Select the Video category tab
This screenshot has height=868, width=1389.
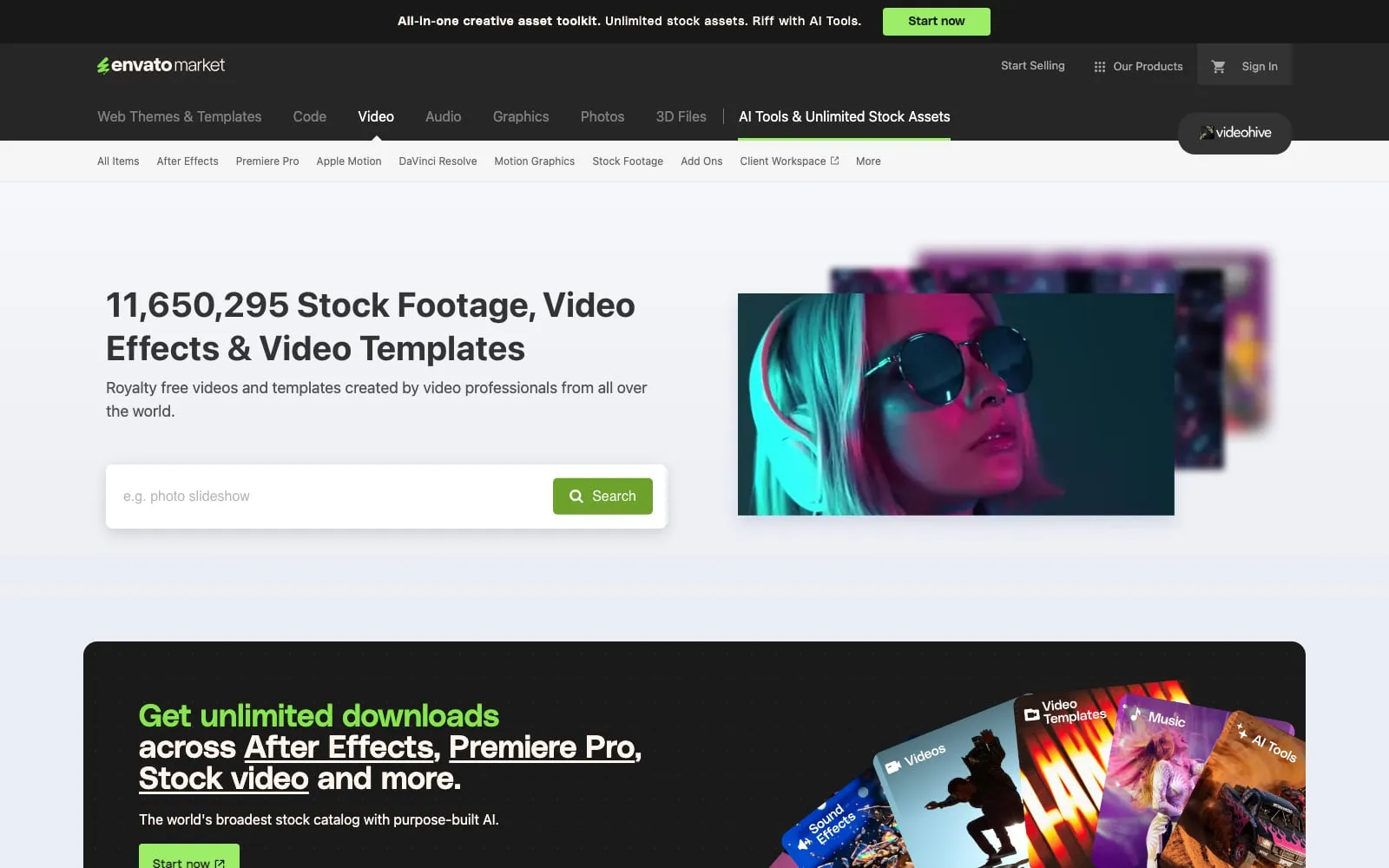point(376,116)
